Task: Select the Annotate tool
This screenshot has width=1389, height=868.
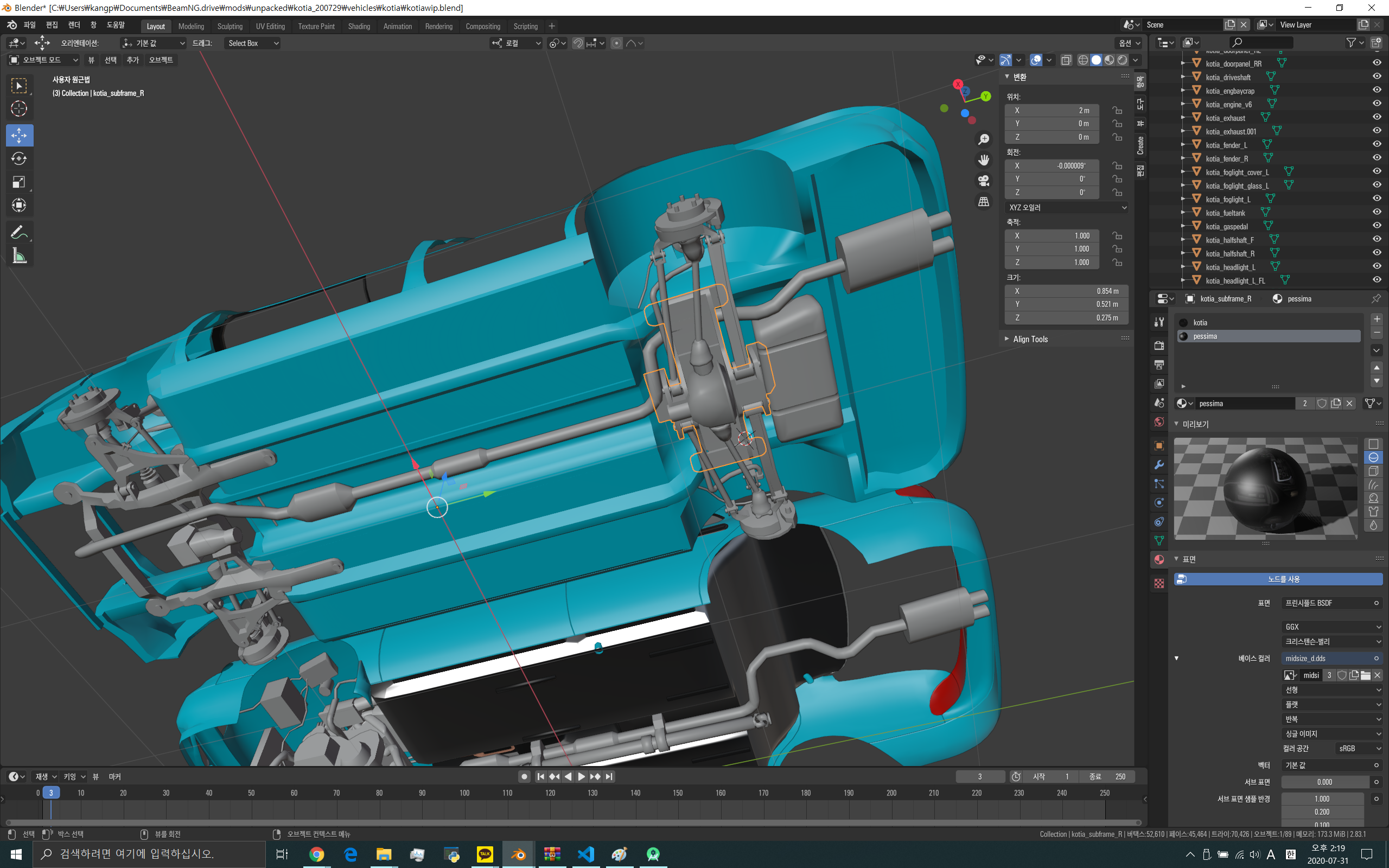Action: pyautogui.click(x=19, y=233)
